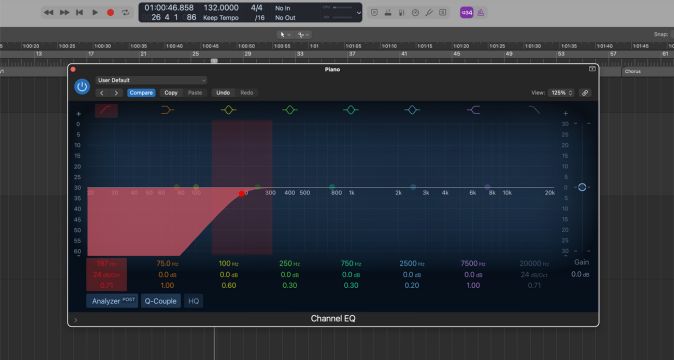This screenshot has height=360, width=674.
Task: Click the Copy button in plugin header
Action: point(171,93)
